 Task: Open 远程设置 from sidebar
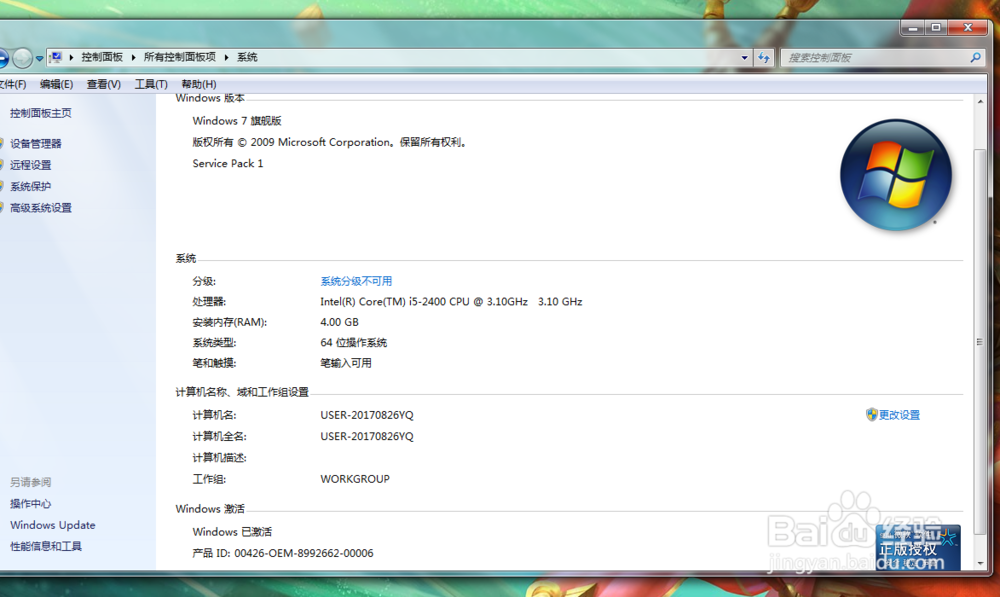tap(31, 165)
